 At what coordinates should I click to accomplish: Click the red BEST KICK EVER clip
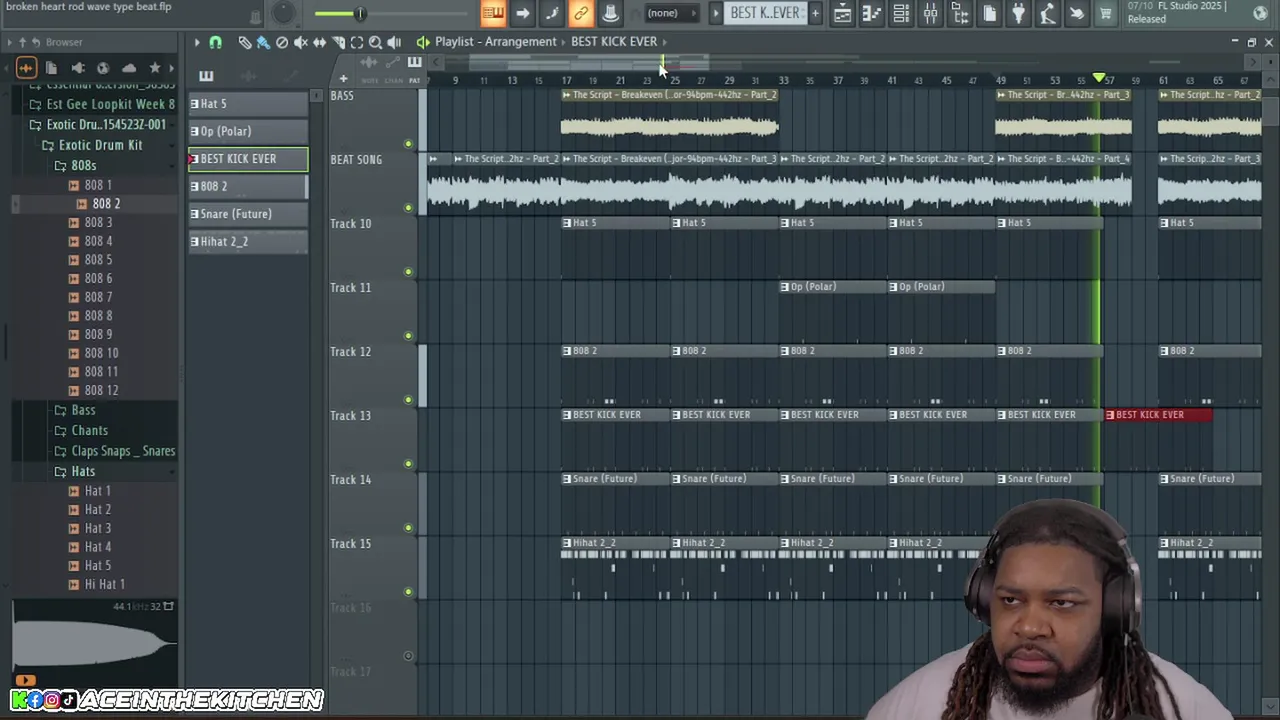click(1158, 415)
